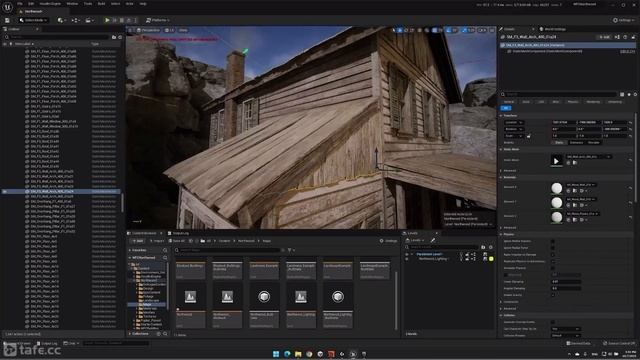Click the save level icon in toolbar

pyautogui.click(x=7, y=20)
